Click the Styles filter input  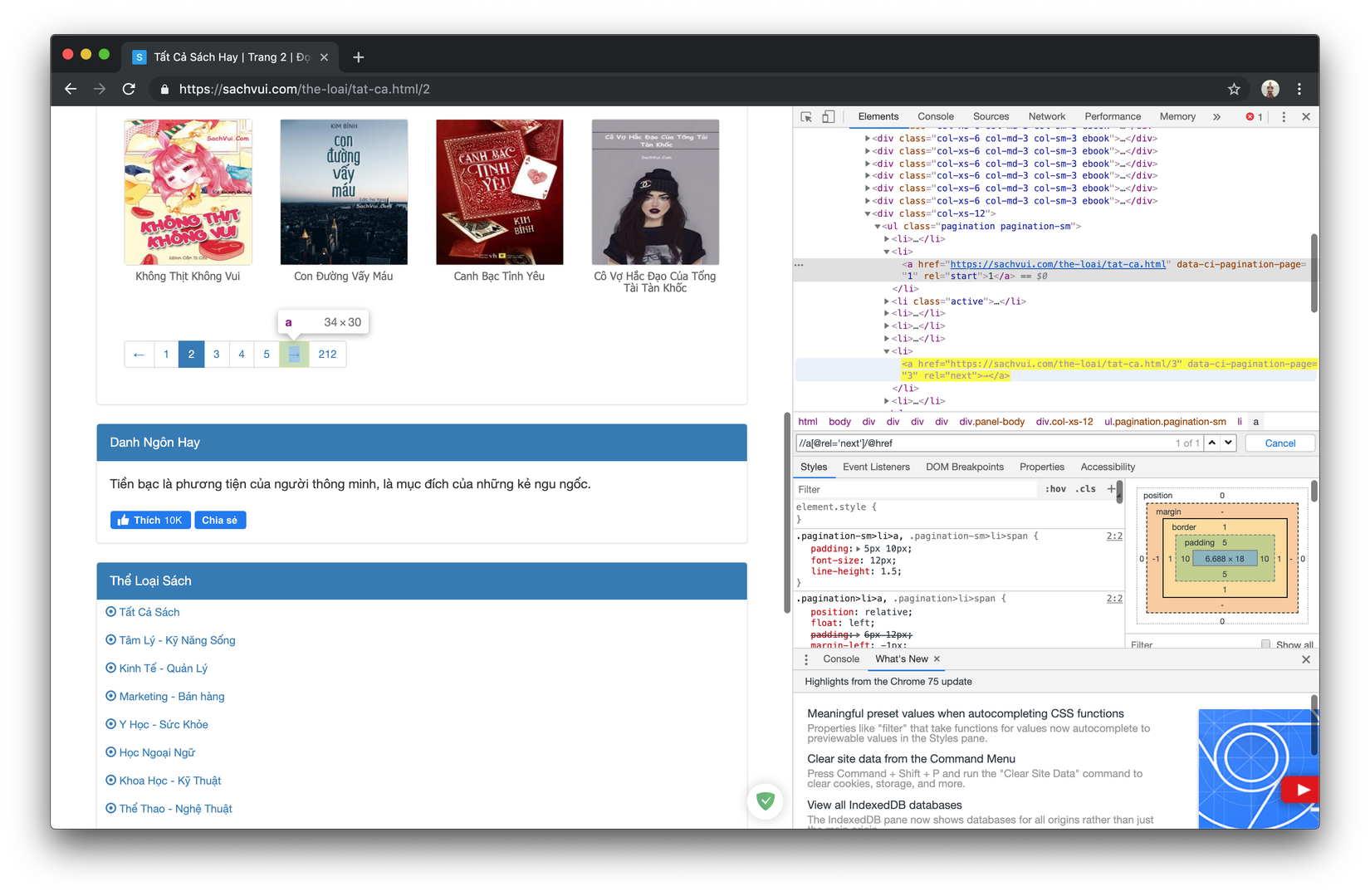[917, 489]
